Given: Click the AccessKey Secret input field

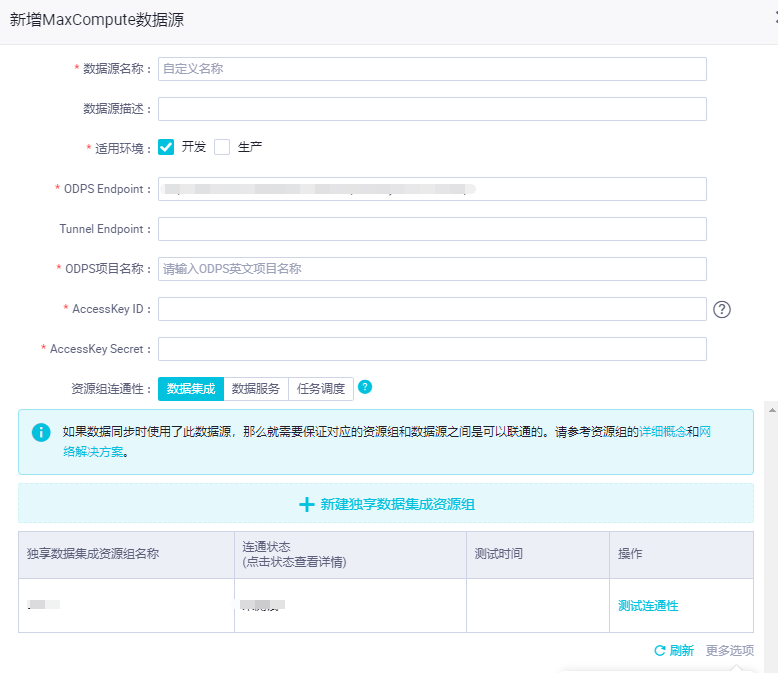Looking at the screenshot, I should coord(432,349).
